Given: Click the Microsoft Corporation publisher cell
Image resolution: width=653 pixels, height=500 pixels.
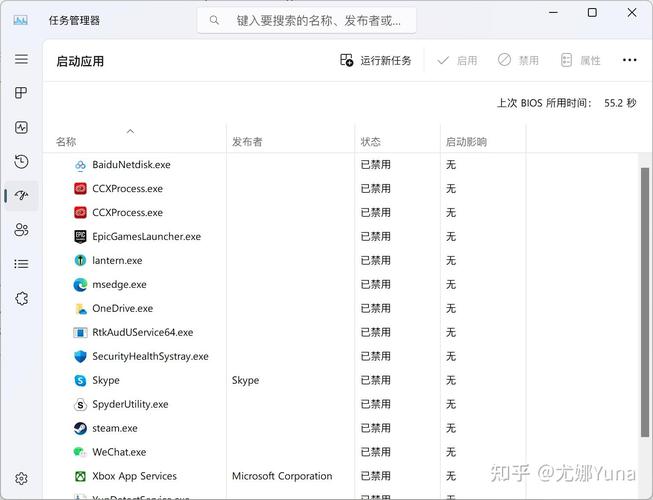Looking at the screenshot, I should point(282,476).
